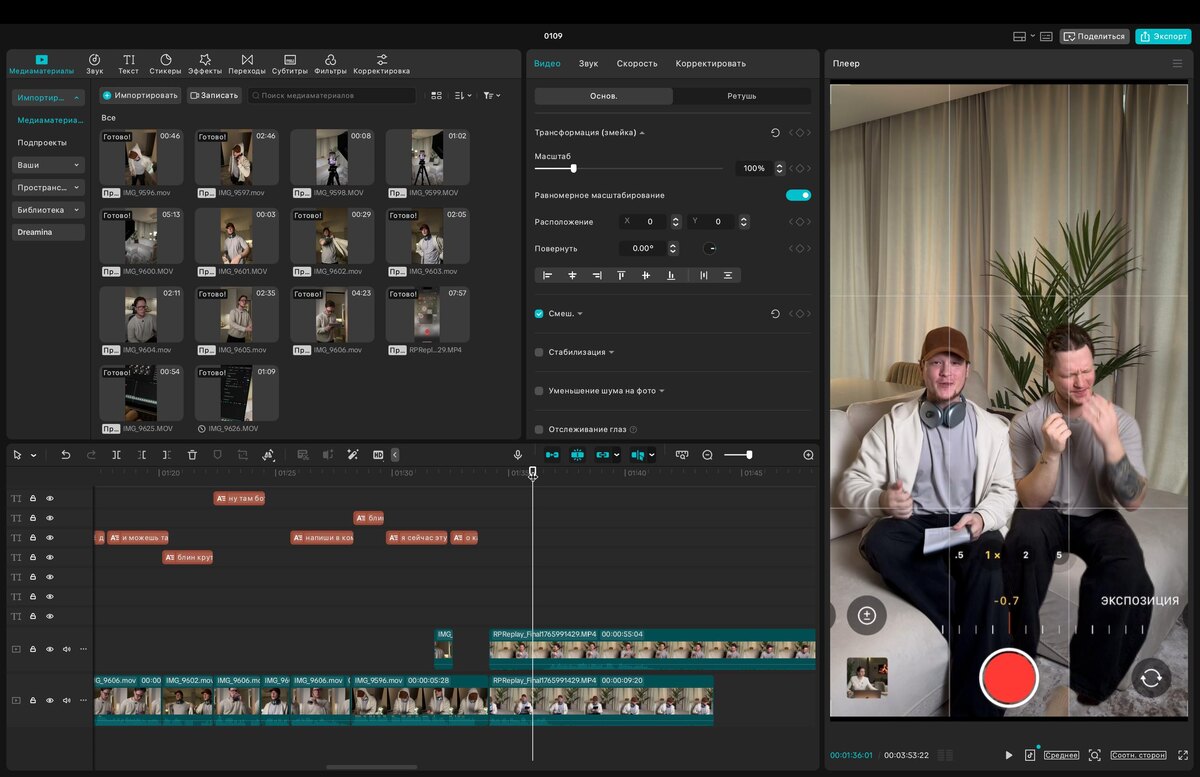Reset the Трансформация settings with circular arrow
Viewport: 1200px width, 777px height.
775,132
